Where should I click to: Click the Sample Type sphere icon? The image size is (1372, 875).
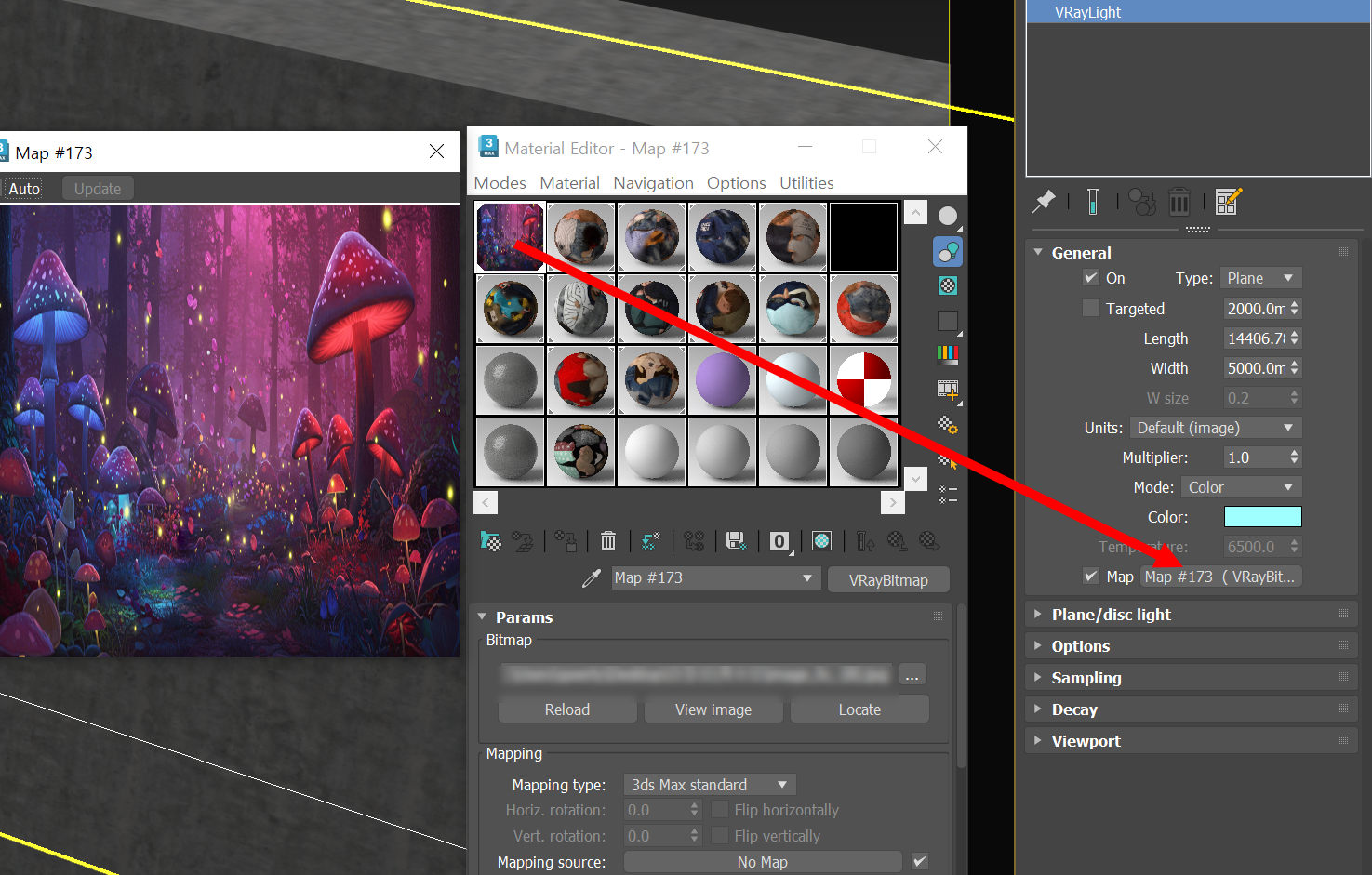pos(947,216)
